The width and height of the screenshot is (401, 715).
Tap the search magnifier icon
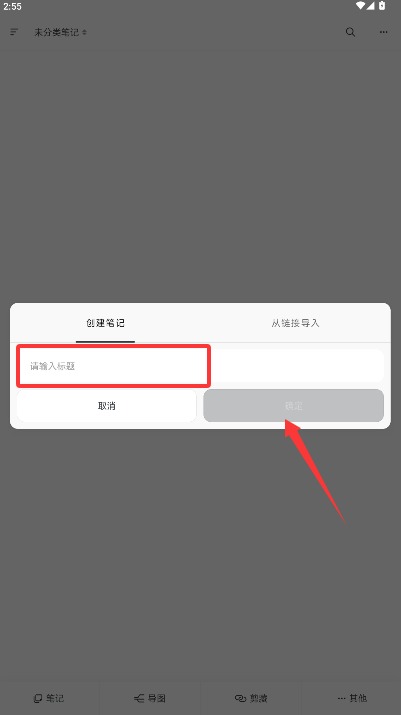click(350, 32)
